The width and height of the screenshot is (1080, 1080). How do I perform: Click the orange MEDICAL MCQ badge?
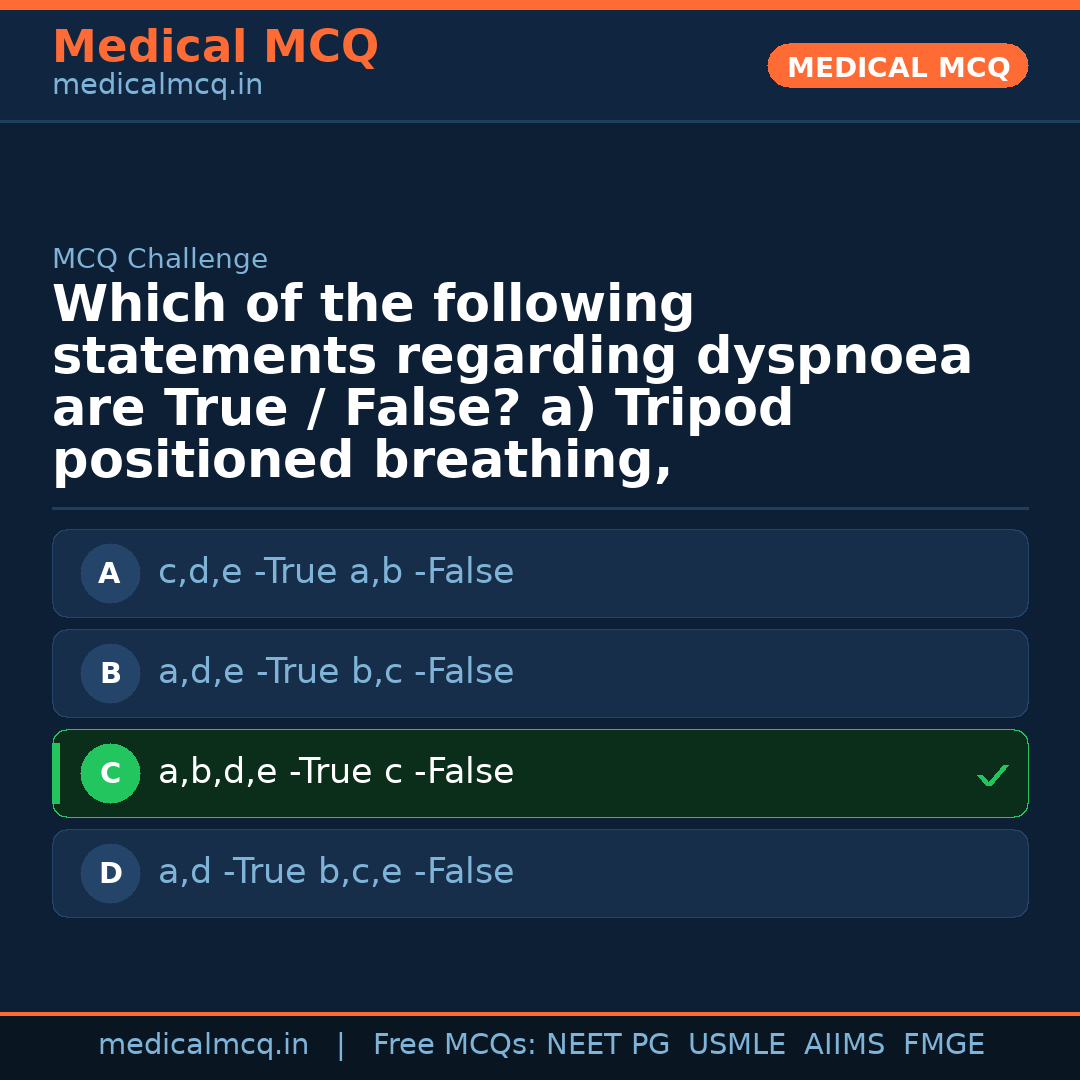[897, 66]
